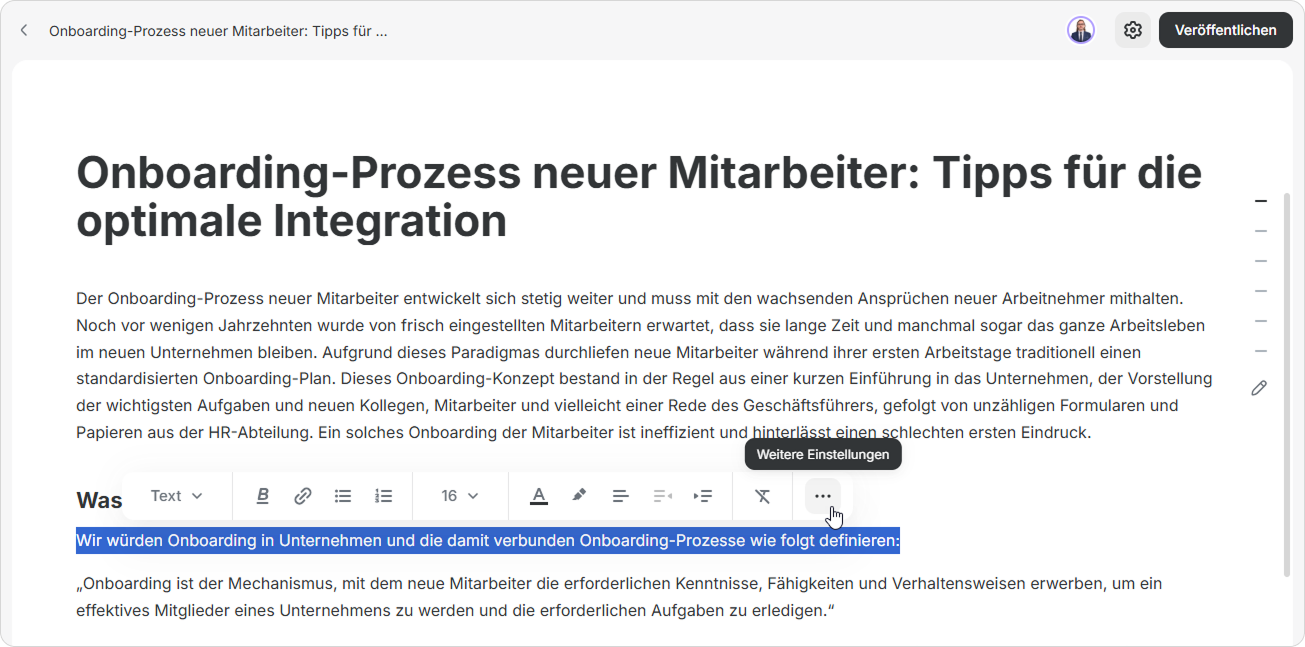Click the main heading 'Onboarding-Prozess neuer Mitarbeiter'
1305x647 pixels.
pyautogui.click(x=639, y=197)
